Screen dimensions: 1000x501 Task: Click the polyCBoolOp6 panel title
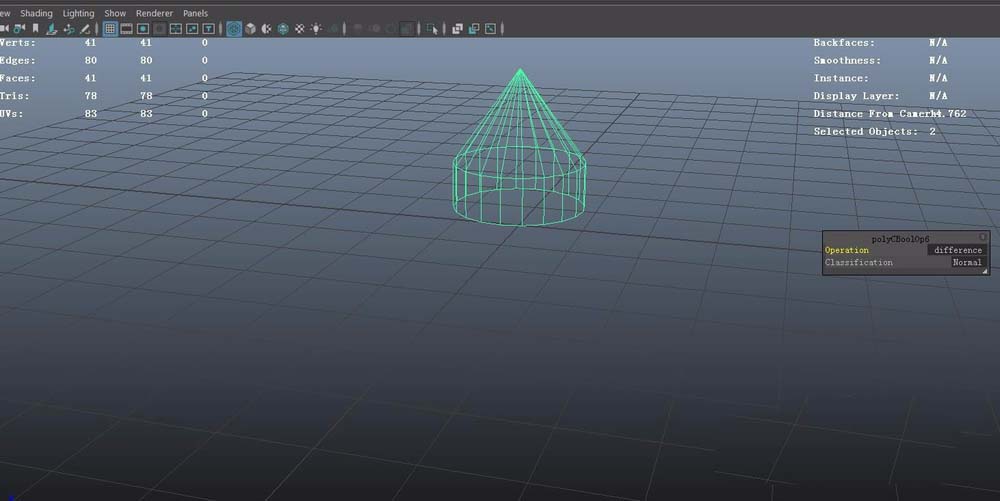(x=900, y=239)
